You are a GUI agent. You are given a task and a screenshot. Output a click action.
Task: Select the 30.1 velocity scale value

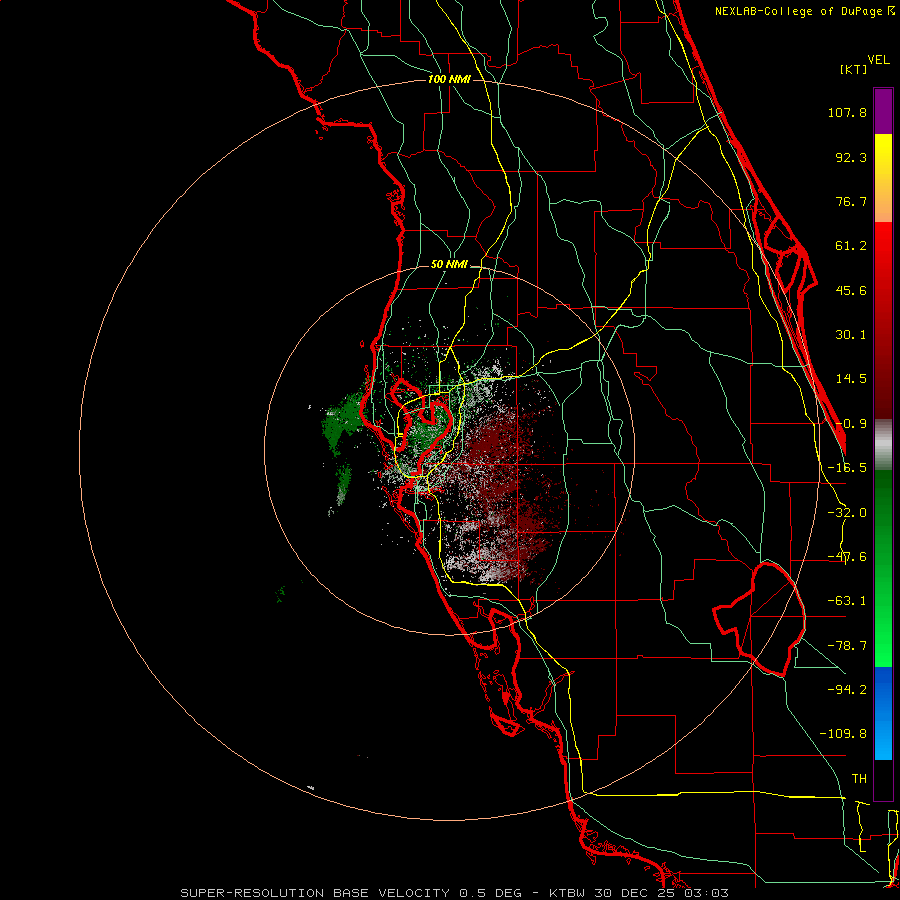[x=851, y=335]
